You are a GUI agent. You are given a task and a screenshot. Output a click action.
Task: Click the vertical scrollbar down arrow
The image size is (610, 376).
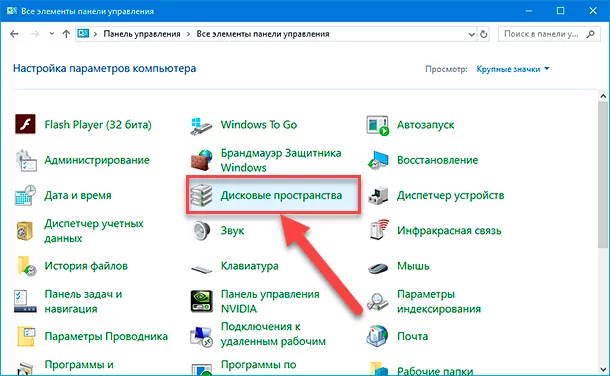603,370
